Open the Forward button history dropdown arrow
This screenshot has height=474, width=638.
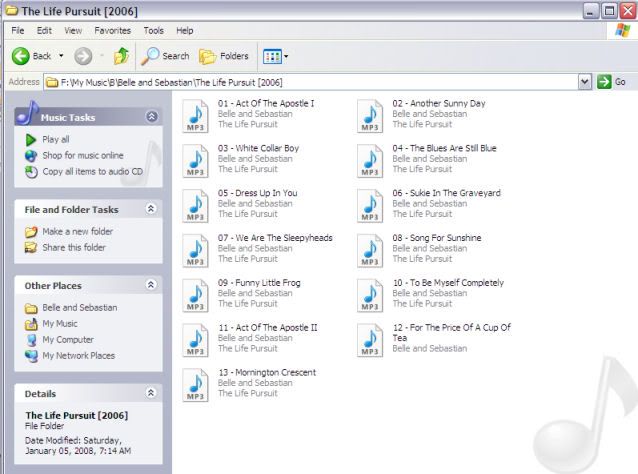click(x=102, y=56)
